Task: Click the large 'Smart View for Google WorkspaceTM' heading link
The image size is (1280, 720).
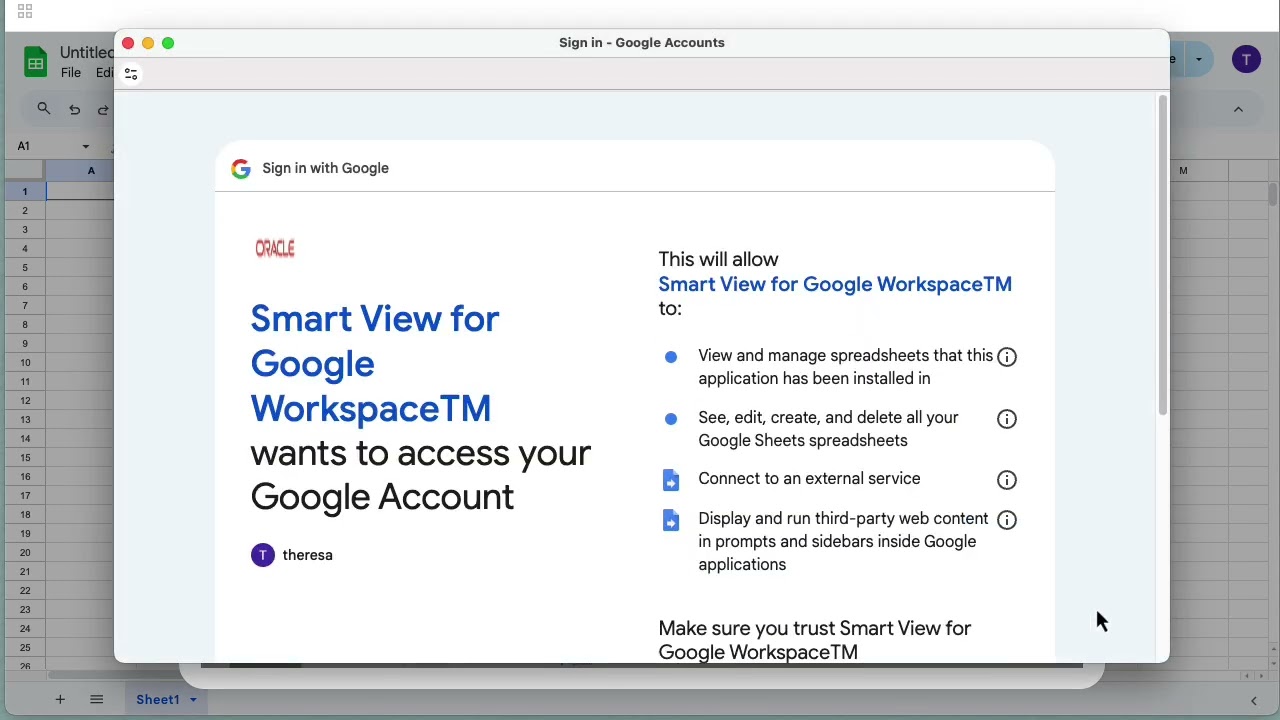Action: click(x=375, y=364)
